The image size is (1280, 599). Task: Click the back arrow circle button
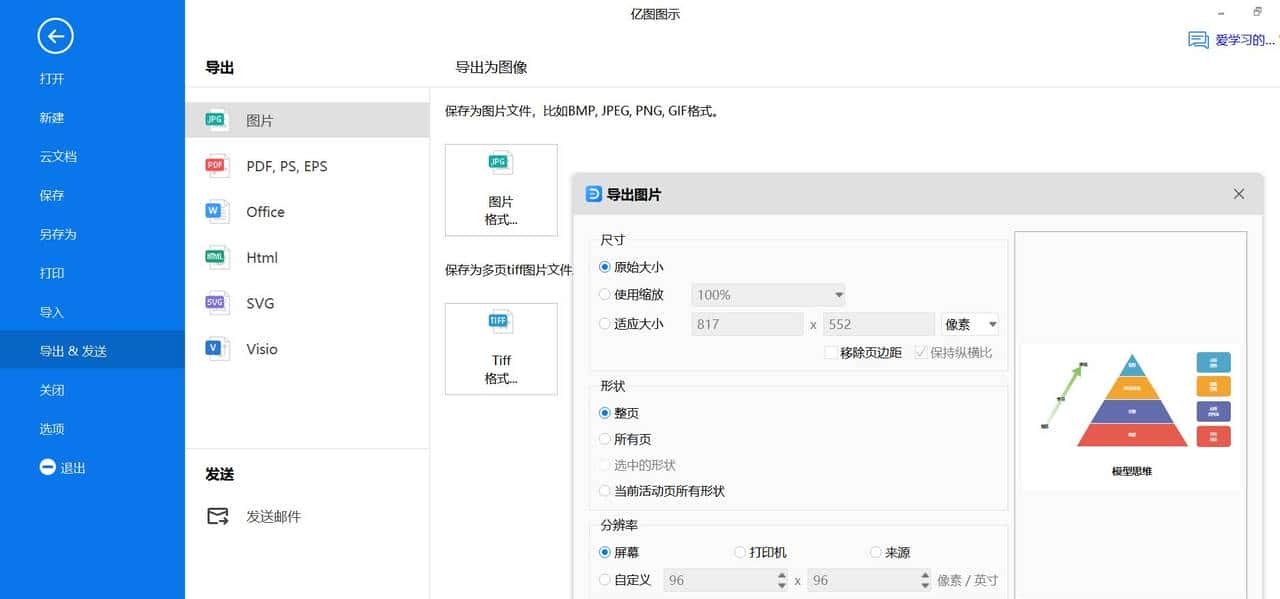(x=53, y=35)
